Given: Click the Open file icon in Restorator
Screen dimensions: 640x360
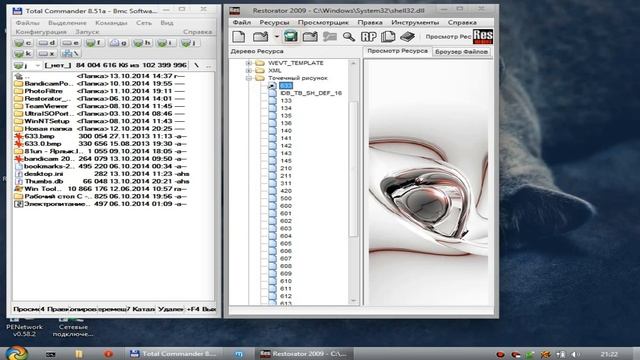Looking at the screenshot, I should [x=260, y=37].
